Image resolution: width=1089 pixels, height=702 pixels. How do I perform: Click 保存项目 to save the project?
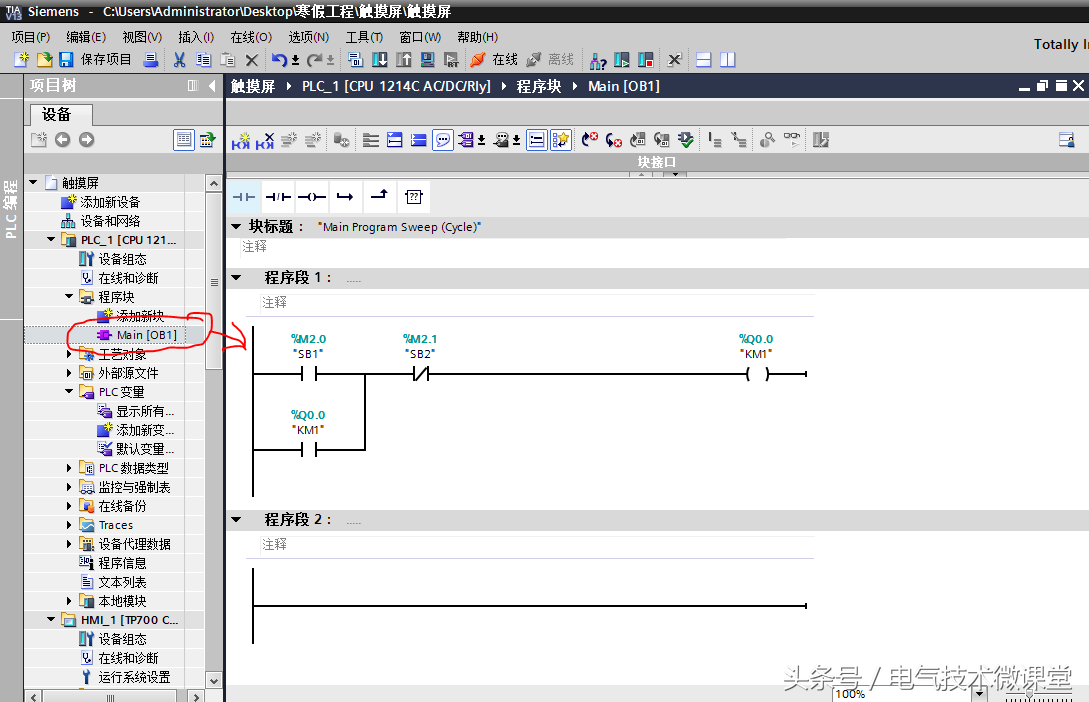click(106, 60)
